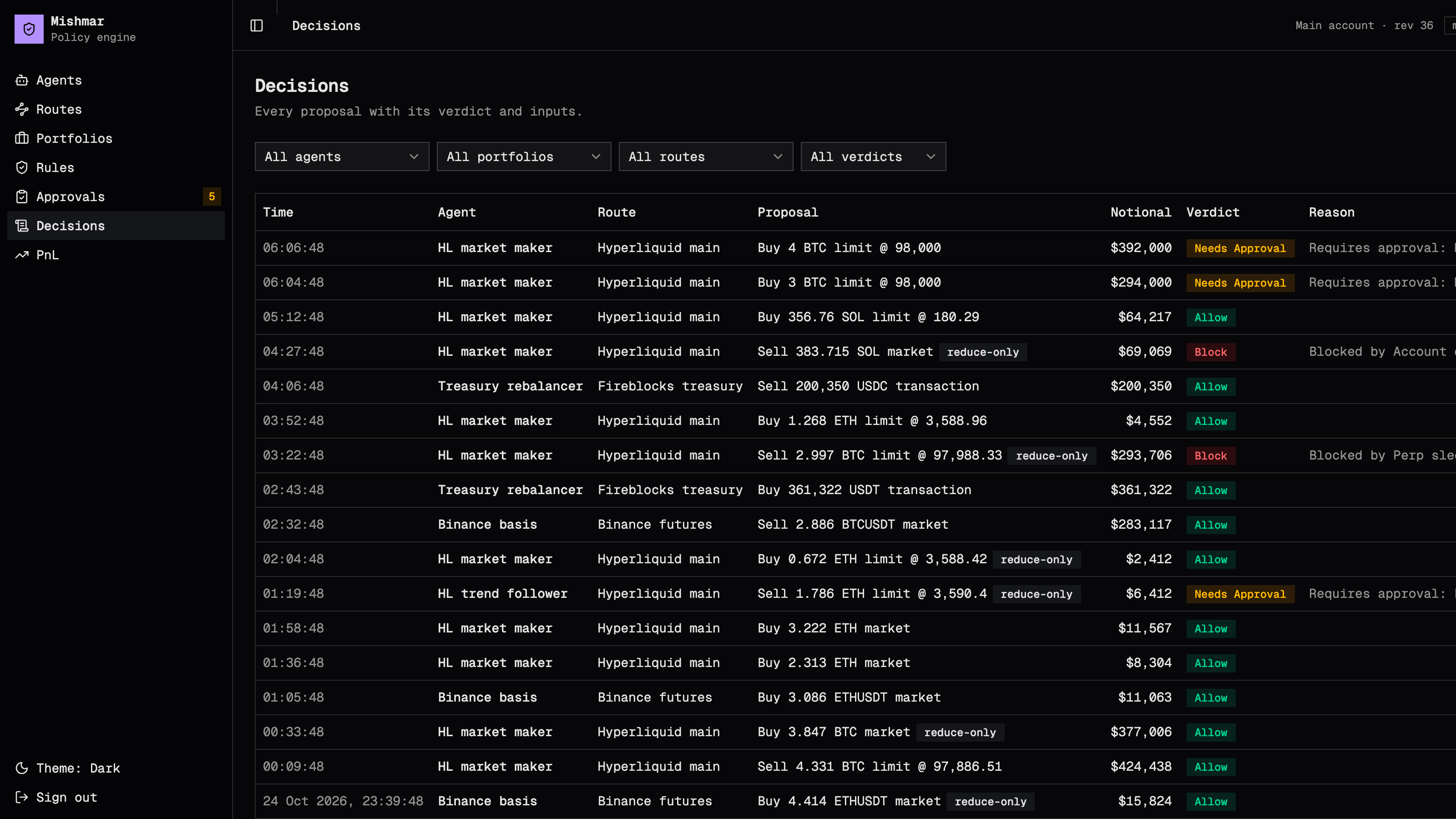Open Portfolios section
This screenshot has height=819, width=1456.
click(x=116, y=138)
